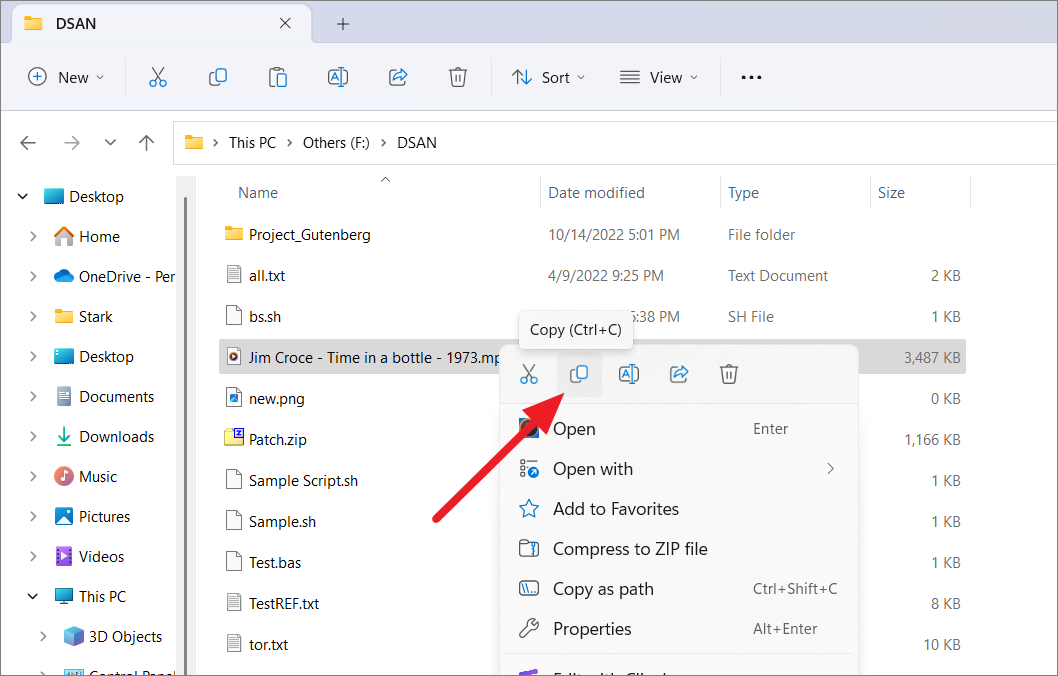Expand the Stark folder node

pos(33,316)
